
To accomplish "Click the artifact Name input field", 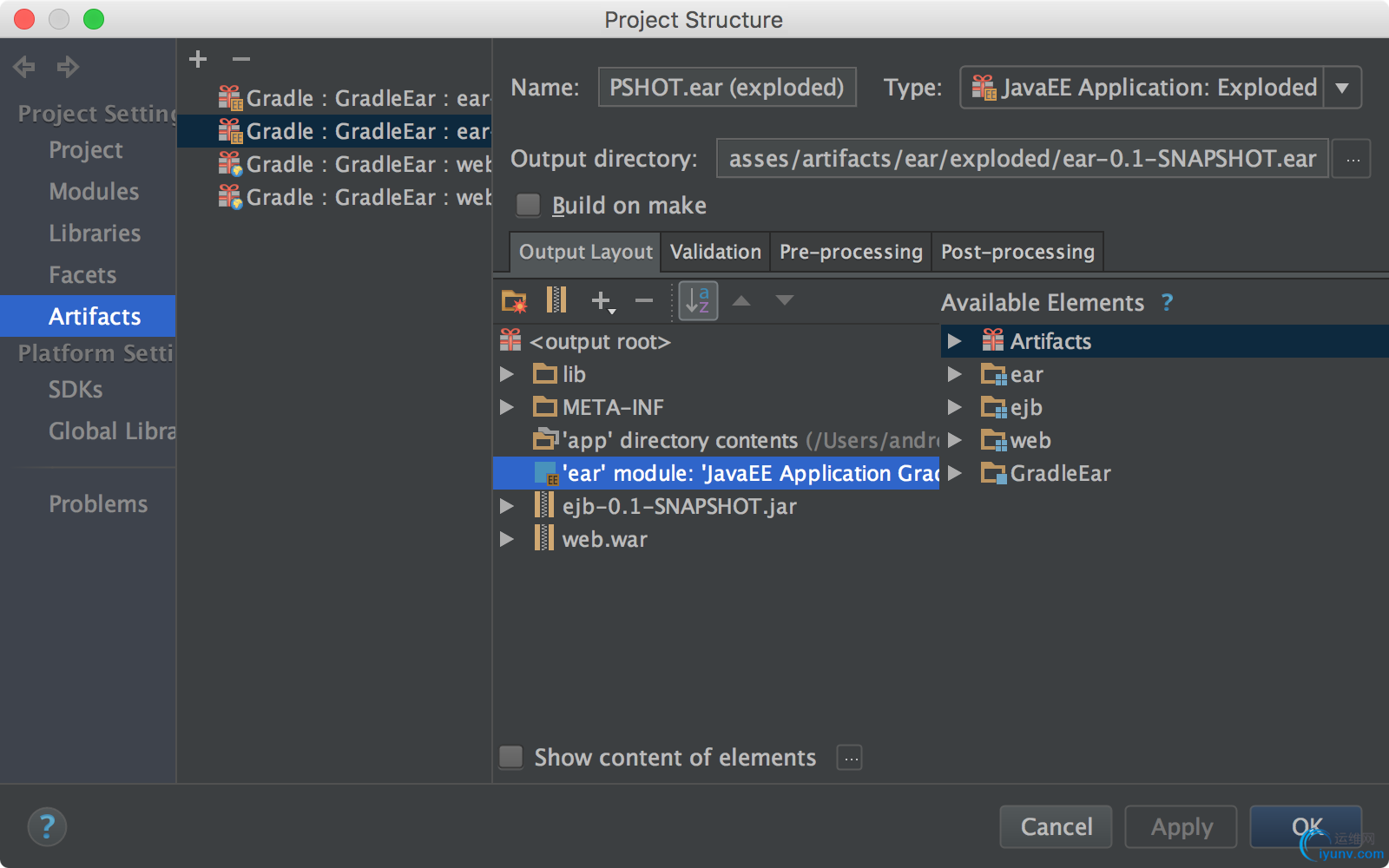I will point(727,88).
